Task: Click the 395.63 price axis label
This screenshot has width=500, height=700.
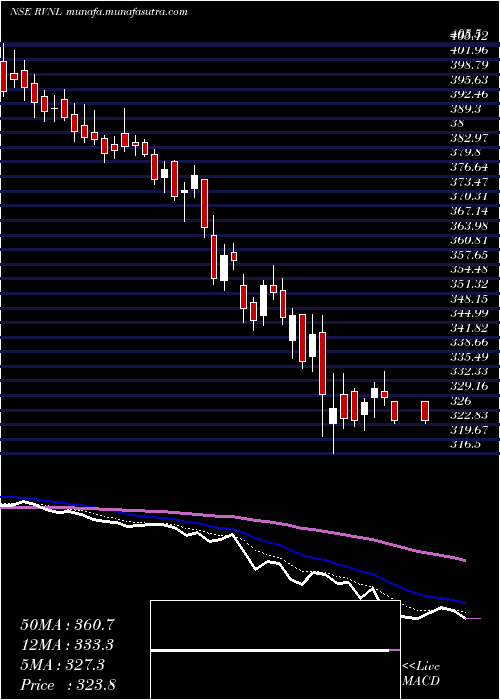Action: click(x=468, y=79)
